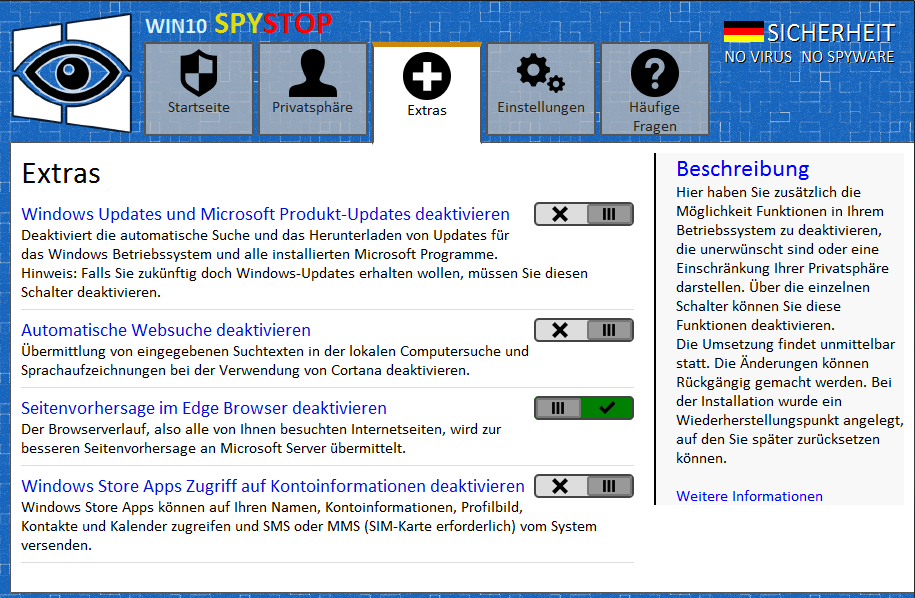This screenshot has width=915, height=598.
Task: Switch to the Privatsphäre tab label
Action: (313, 107)
